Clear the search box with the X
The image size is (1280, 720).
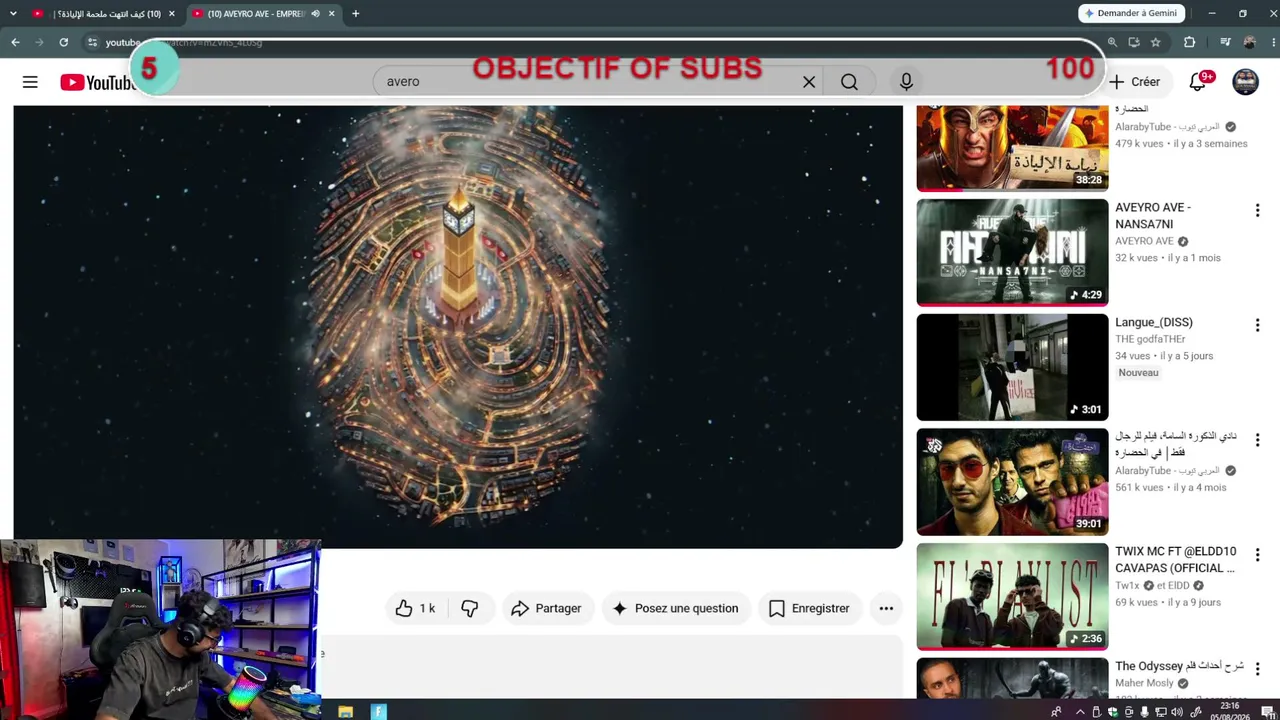pyautogui.click(x=809, y=82)
